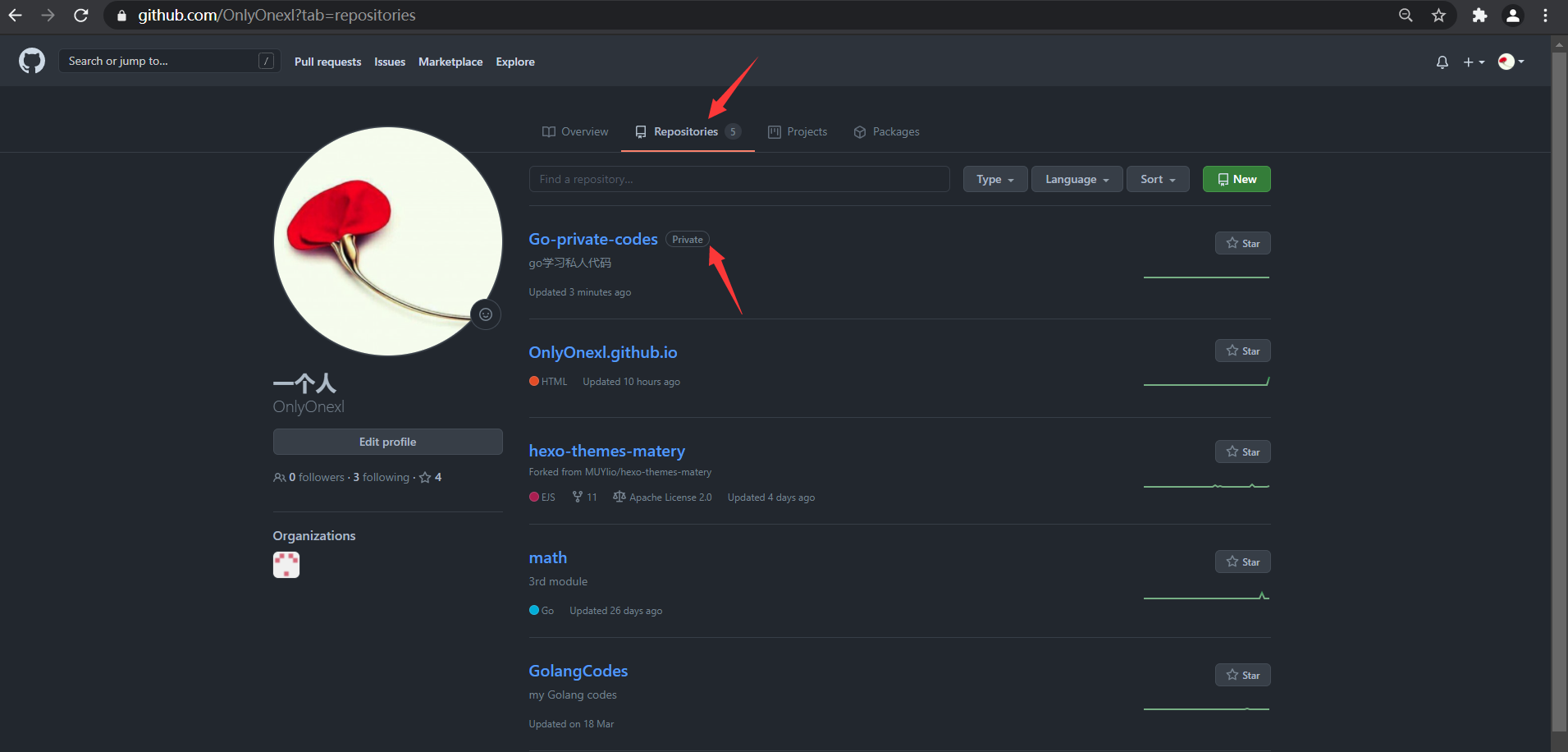Star the GolangCodes repository

pos(1243,675)
